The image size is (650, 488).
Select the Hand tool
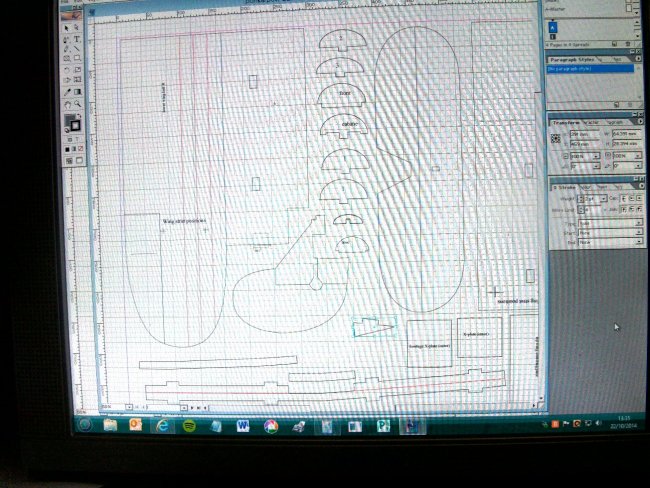[67, 103]
